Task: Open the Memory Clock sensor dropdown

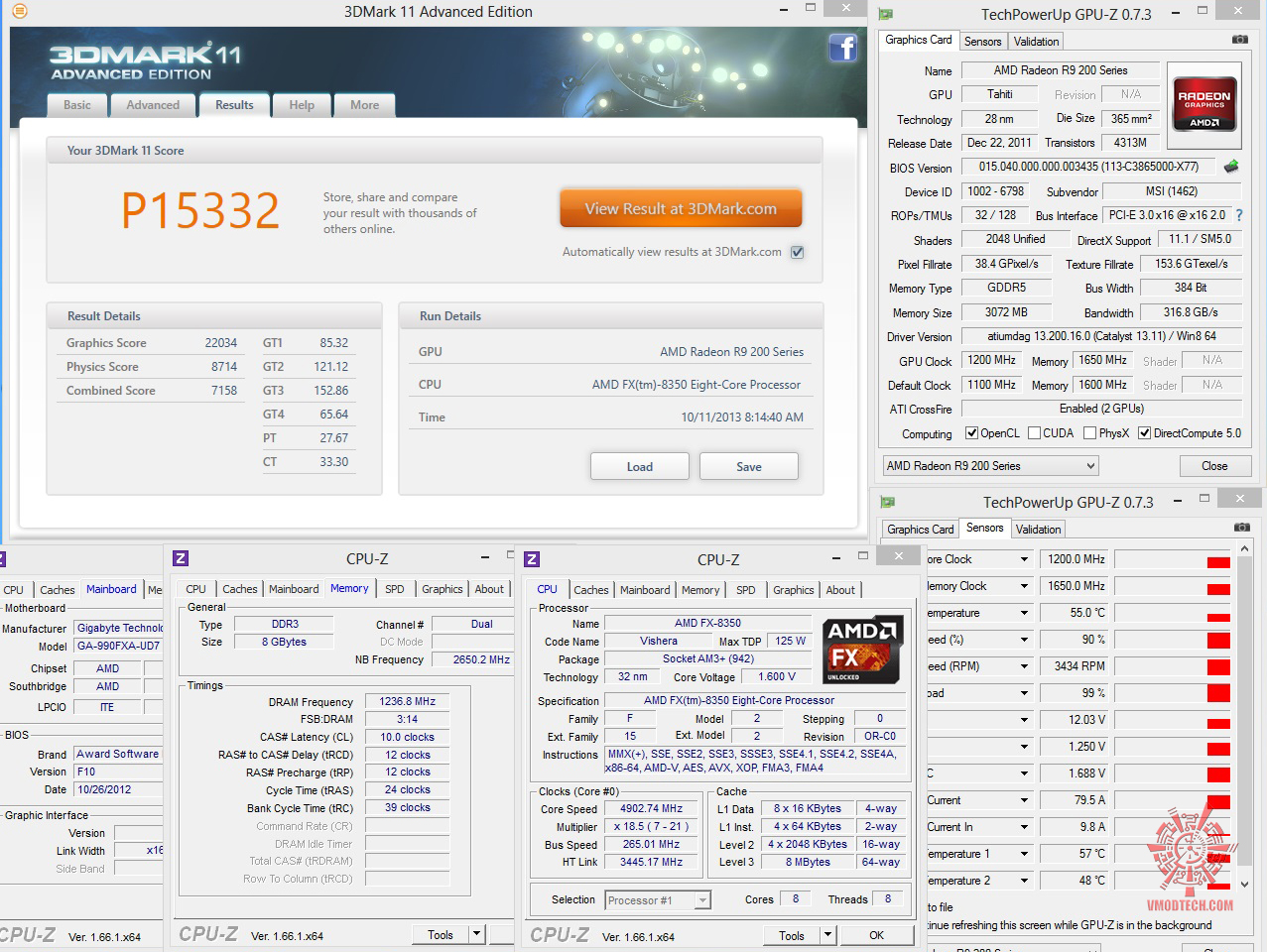Action: [x=1024, y=586]
